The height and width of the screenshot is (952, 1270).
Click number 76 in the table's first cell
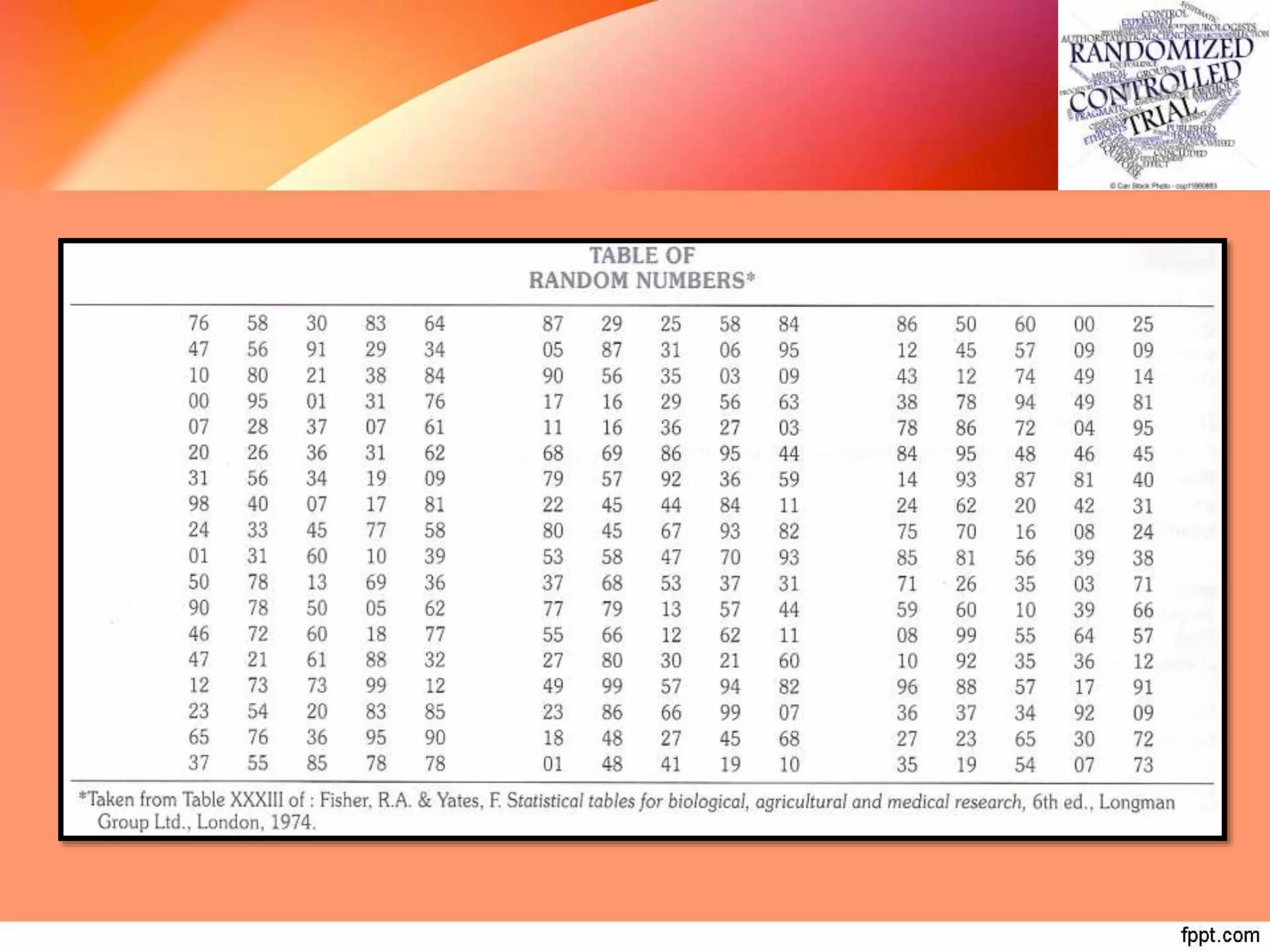pyautogui.click(x=198, y=323)
